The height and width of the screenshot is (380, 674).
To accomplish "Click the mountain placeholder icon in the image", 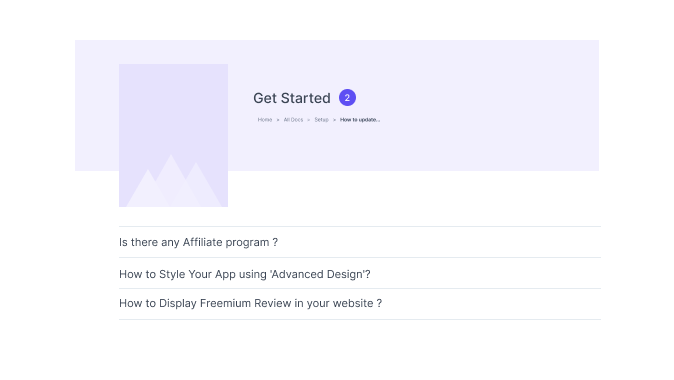I will click(x=174, y=181).
